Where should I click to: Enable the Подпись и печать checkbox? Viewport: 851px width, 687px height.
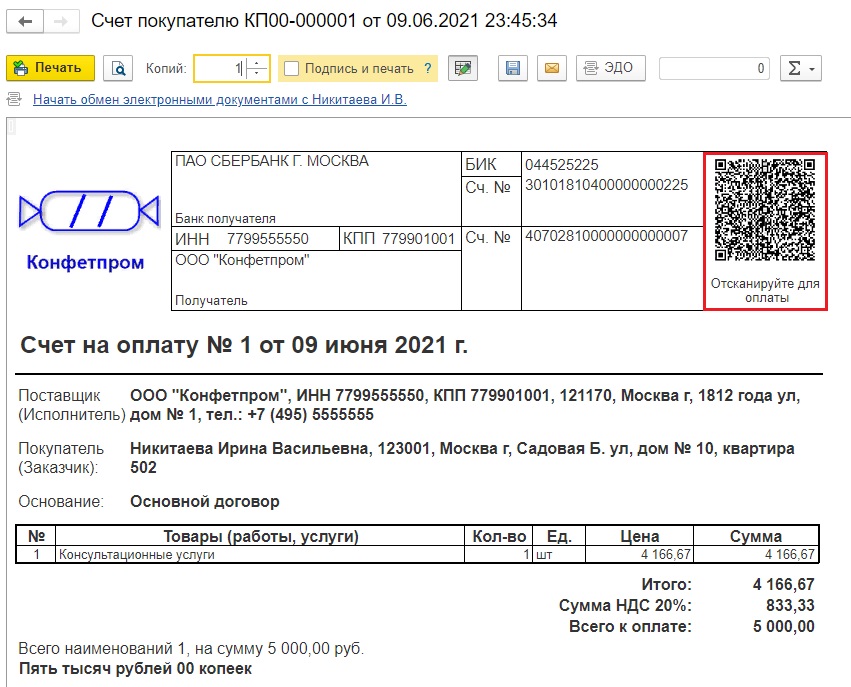coord(291,68)
